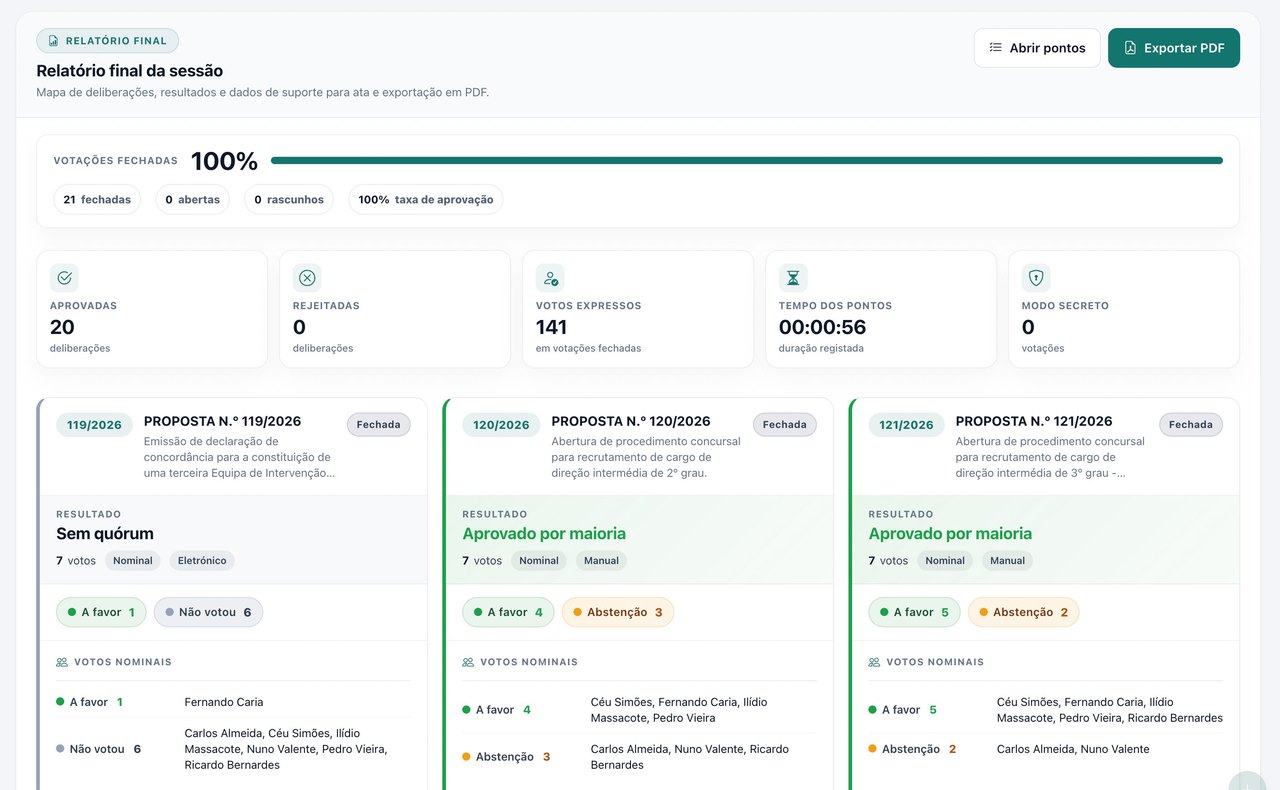Click the people icon beside Votos Nominais in proposal 119/2026
Image resolution: width=1280 pixels, height=790 pixels.
(x=62, y=662)
